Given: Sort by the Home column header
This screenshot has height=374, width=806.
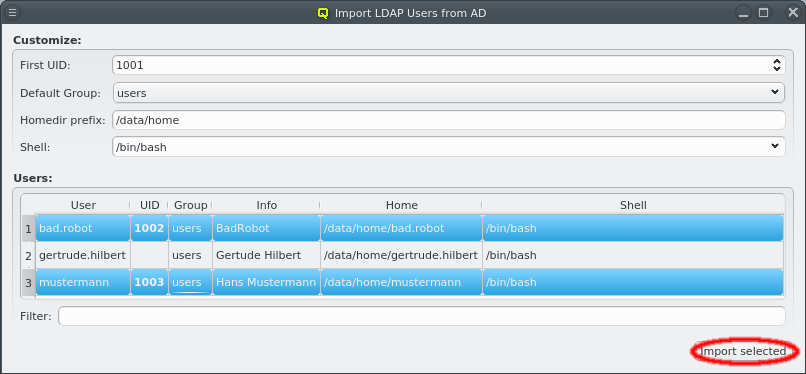Looking at the screenshot, I should tap(401, 205).
